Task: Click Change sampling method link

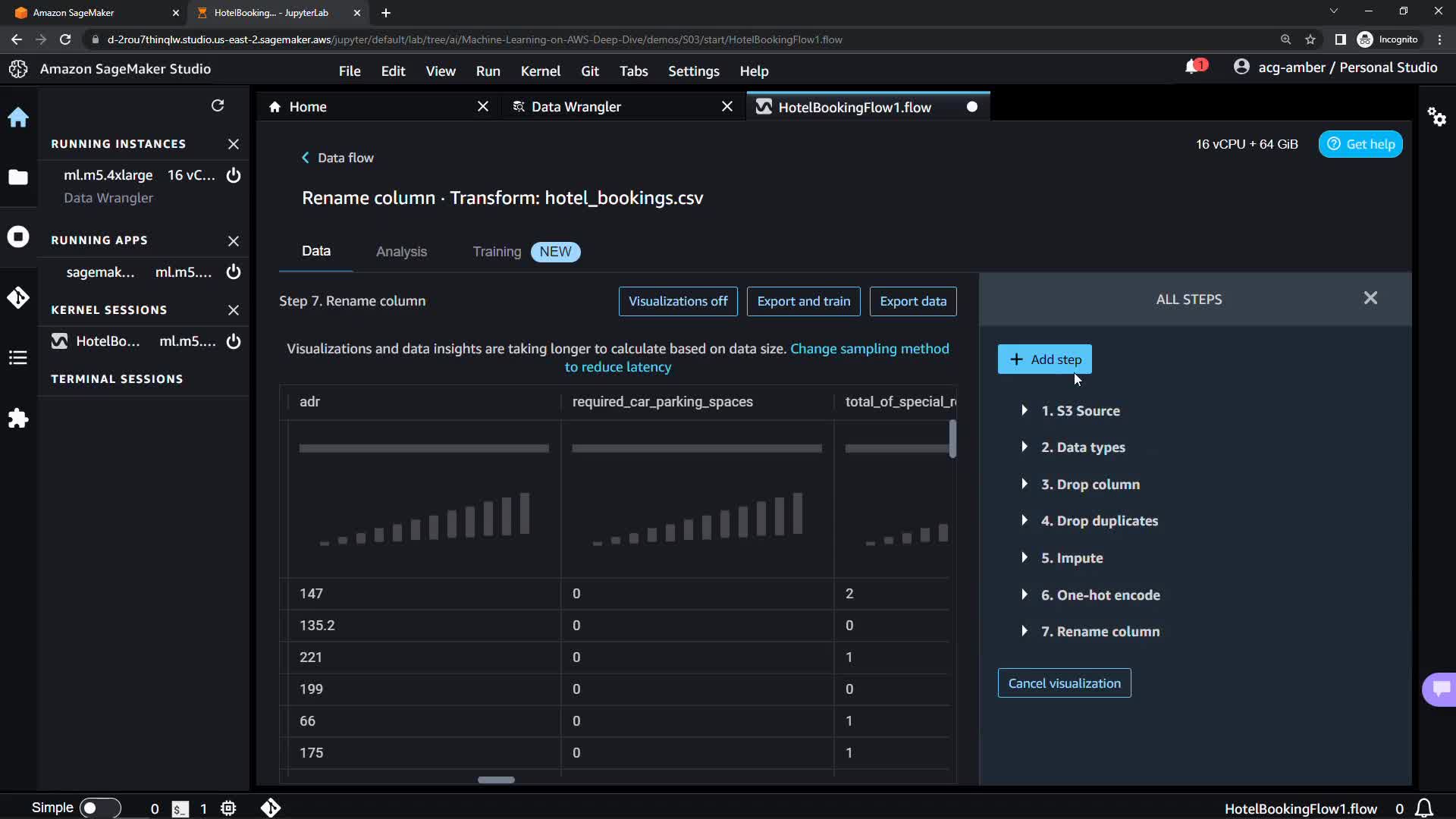Action: click(x=869, y=349)
